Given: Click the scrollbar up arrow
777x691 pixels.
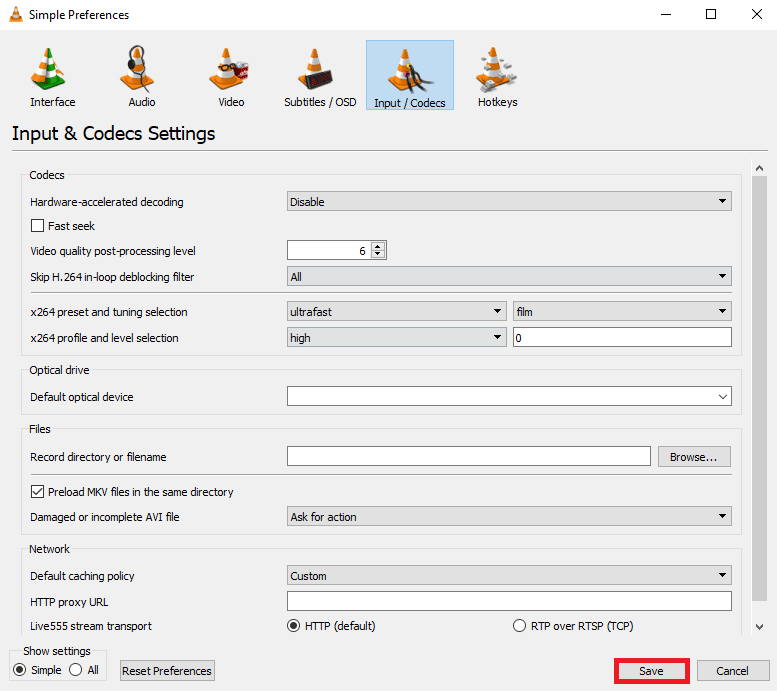Looking at the screenshot, I should coord(759,169).
